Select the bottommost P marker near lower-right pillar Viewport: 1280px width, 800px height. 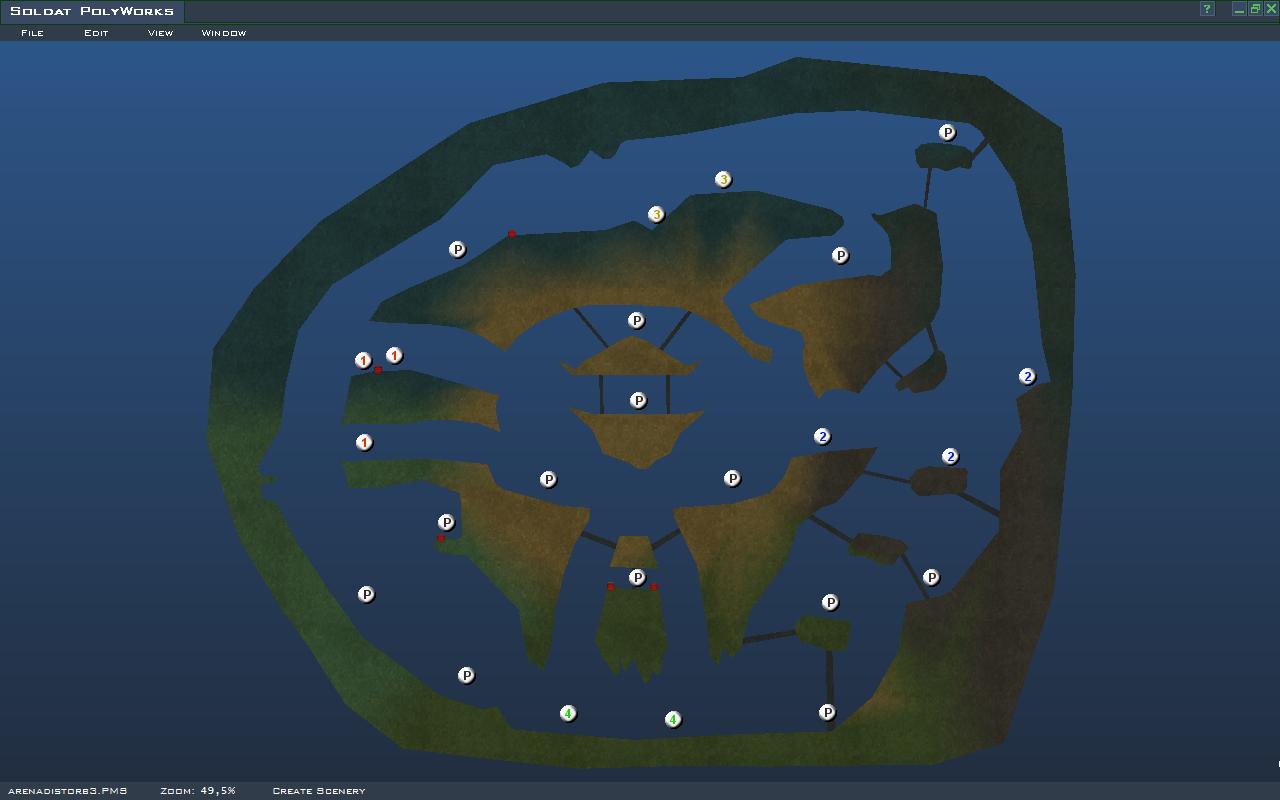(827, 713)
